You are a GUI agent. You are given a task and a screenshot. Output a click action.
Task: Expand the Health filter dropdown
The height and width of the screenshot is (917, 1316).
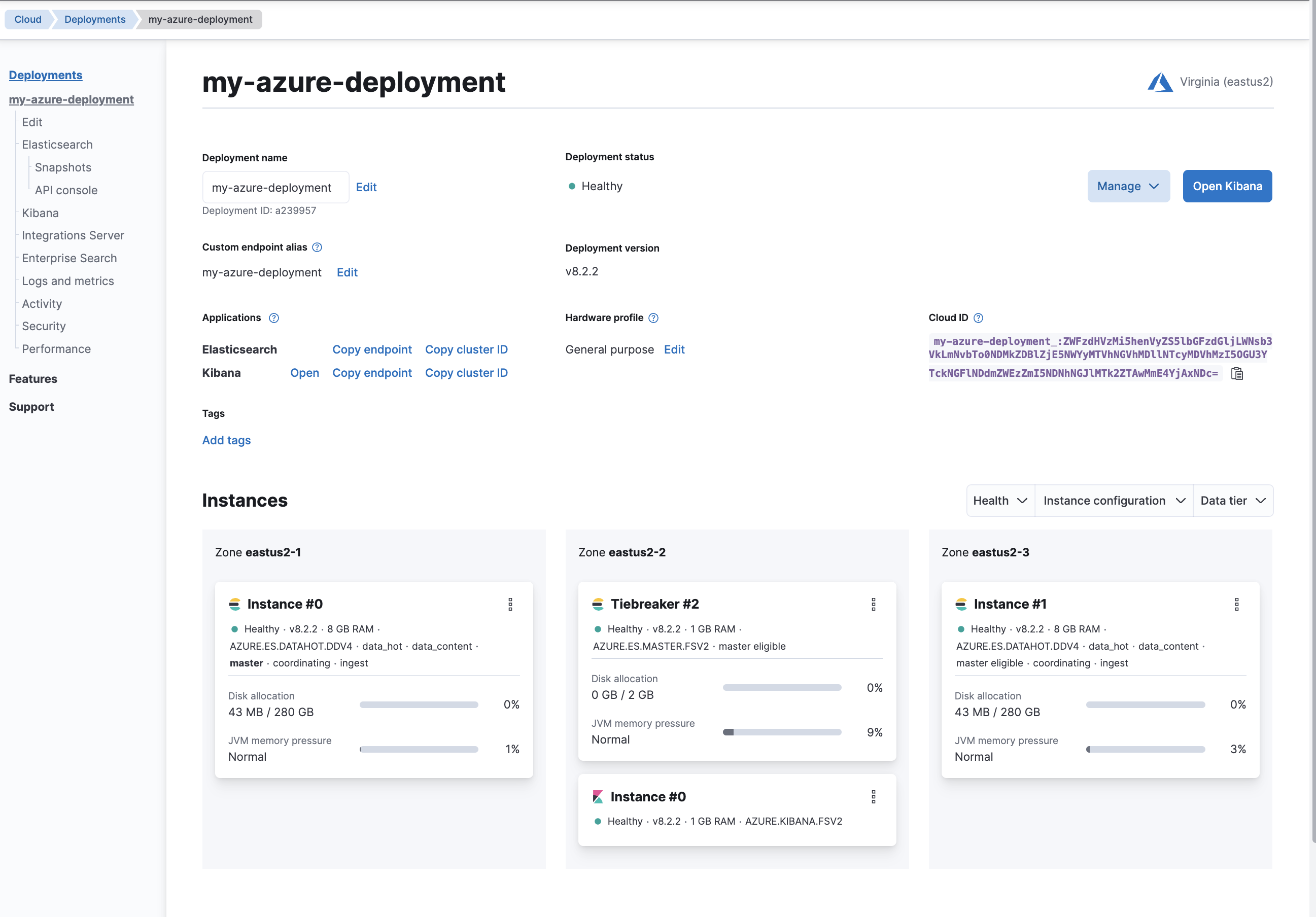click(1000, 500)
